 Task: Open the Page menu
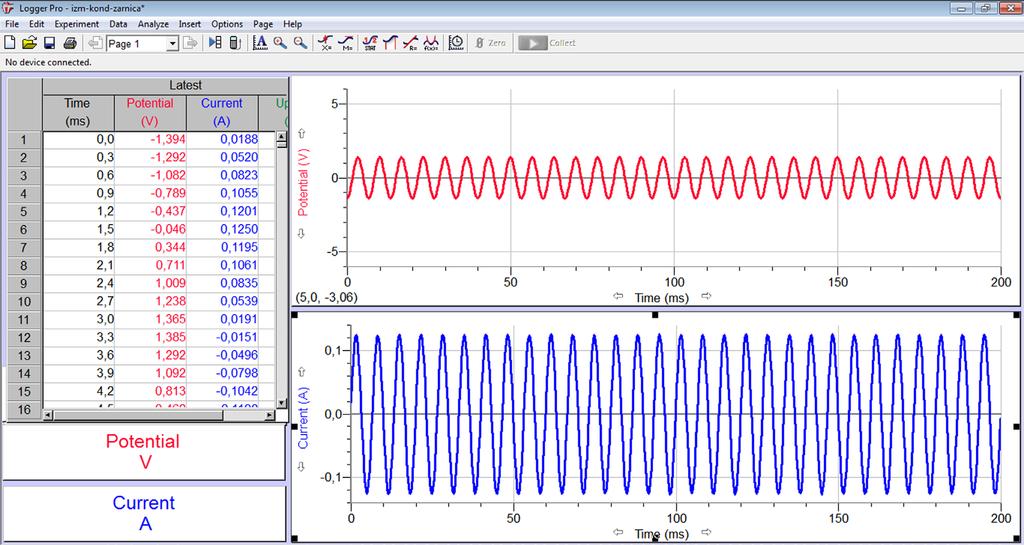(263, 24)
